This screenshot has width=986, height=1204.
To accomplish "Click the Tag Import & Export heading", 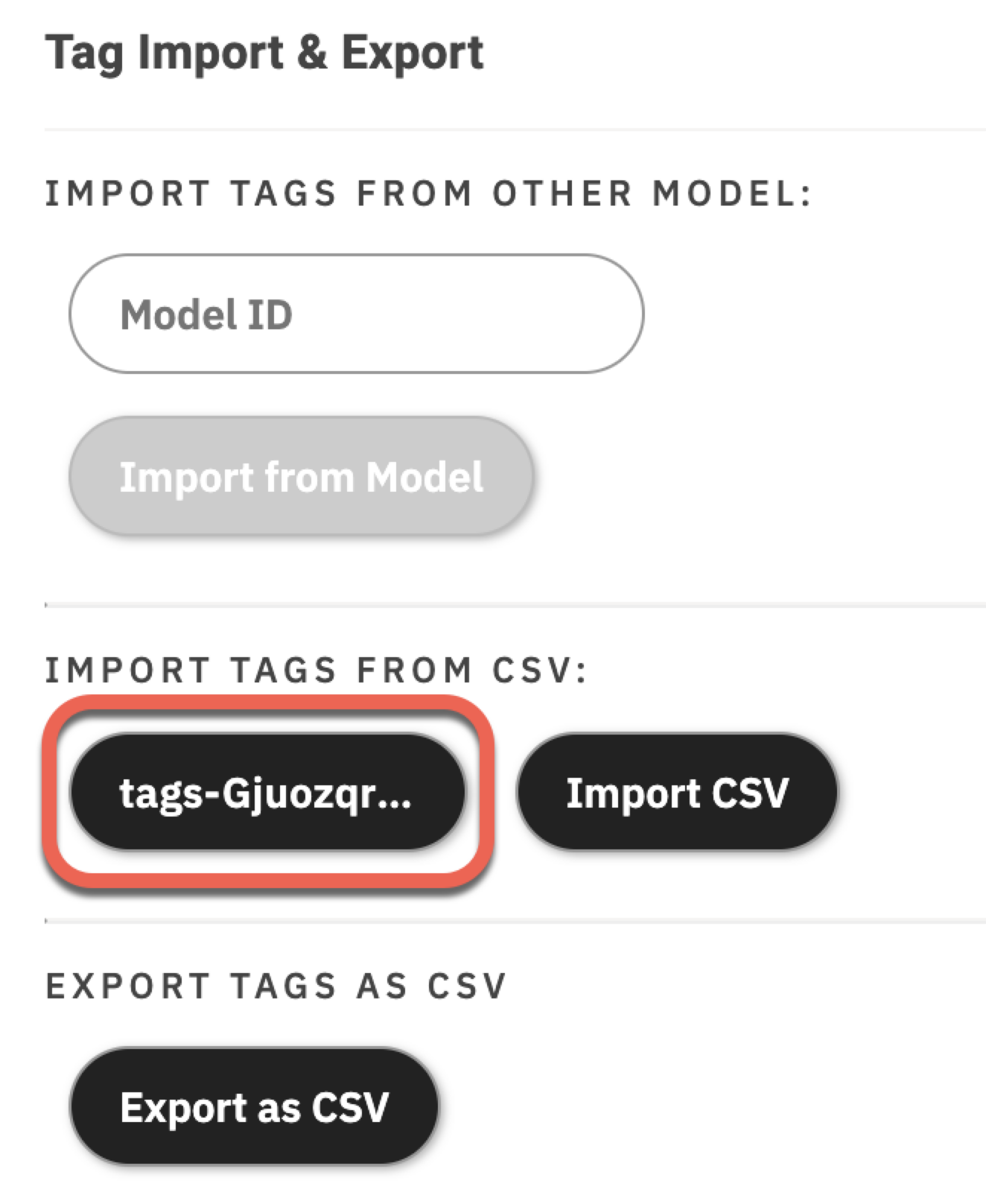I will pyautogui.click(x=264, y=52).
